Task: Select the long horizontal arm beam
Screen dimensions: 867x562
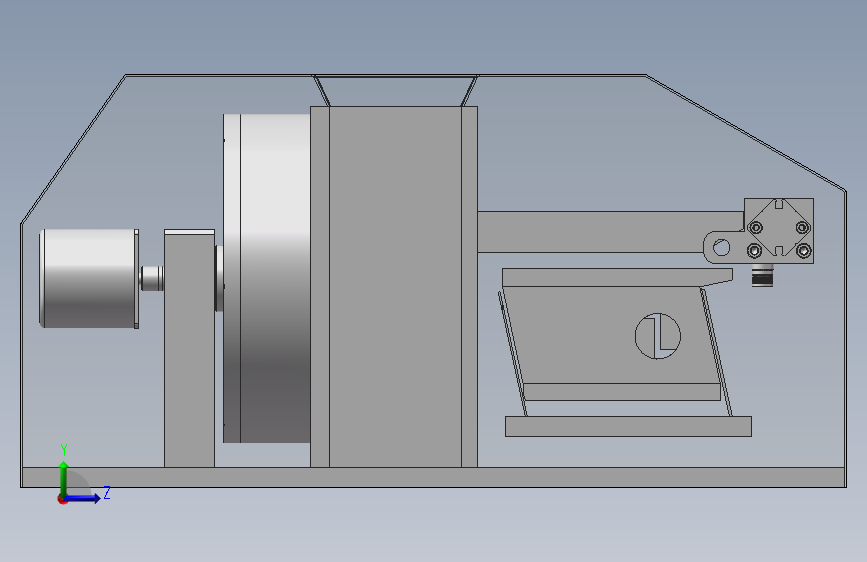Action: (608, 232)
